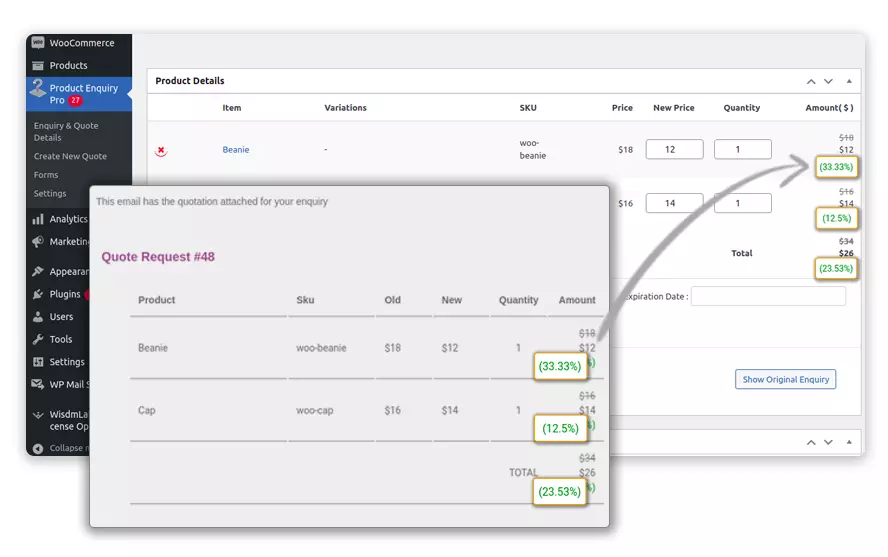This screenshot has width=888, height=557.
Task: Open WooCommerce from the sidebar icon
Action: click(x=38, y=43)
